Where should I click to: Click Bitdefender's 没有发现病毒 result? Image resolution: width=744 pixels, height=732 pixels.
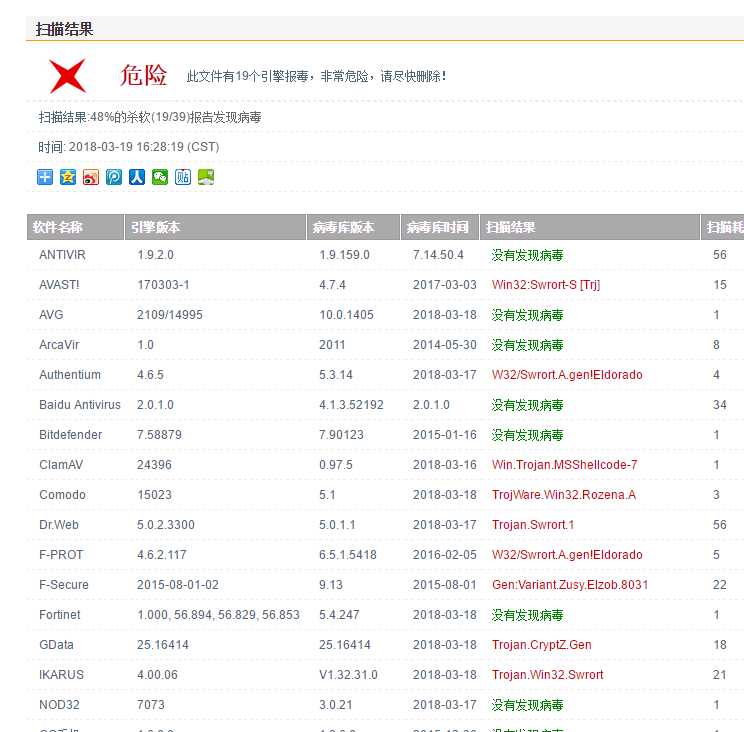pos(528,435)
